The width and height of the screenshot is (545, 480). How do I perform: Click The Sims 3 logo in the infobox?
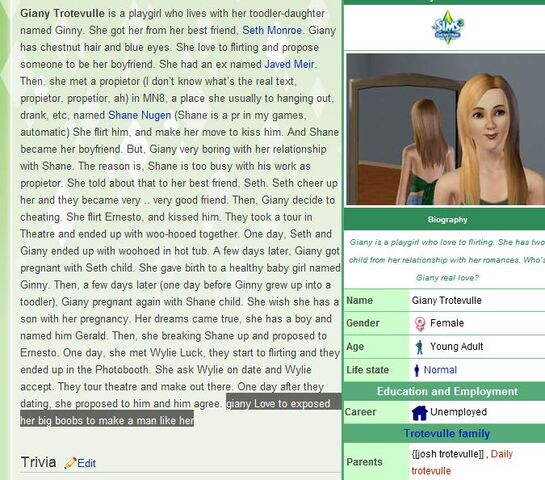tap(448, 27)
